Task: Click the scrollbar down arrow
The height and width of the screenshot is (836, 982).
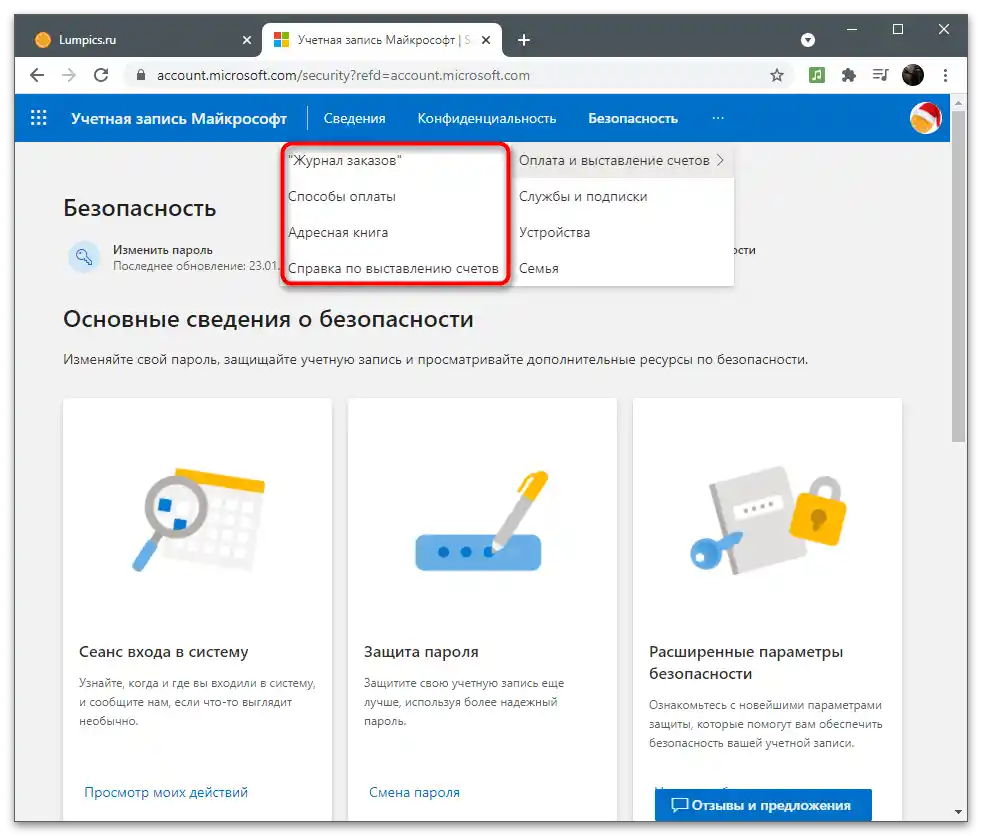Action: [959, 812]
